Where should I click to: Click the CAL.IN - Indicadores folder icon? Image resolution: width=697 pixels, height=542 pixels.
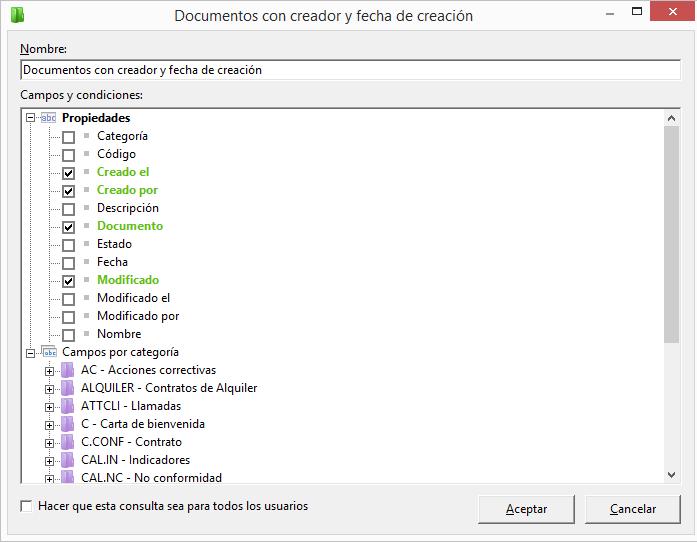68,460
